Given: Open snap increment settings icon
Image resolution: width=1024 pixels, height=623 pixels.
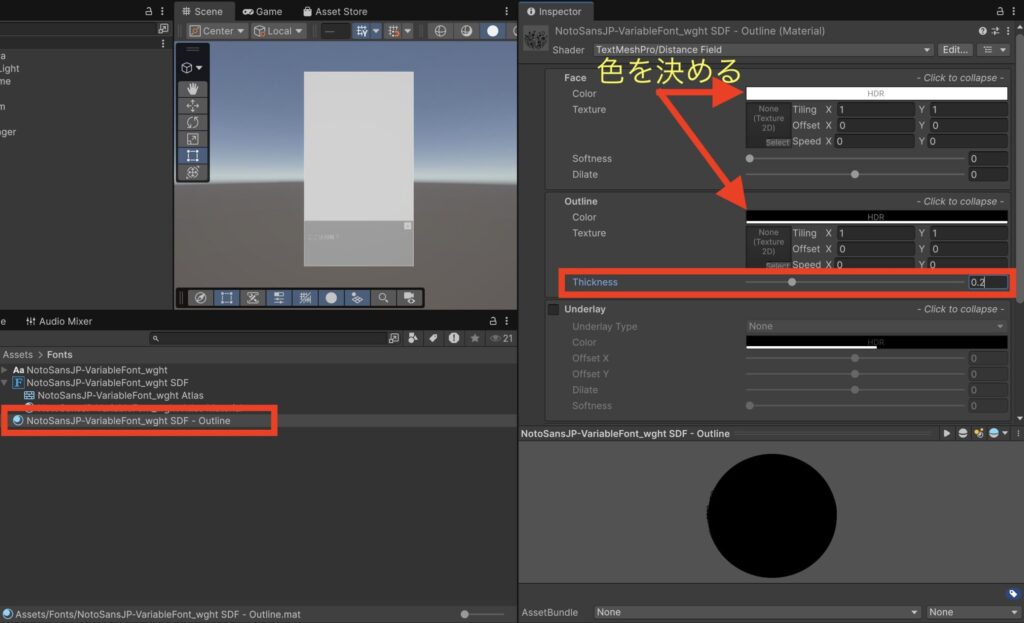Looking at the screenshot, I should (x=393, y=31).
